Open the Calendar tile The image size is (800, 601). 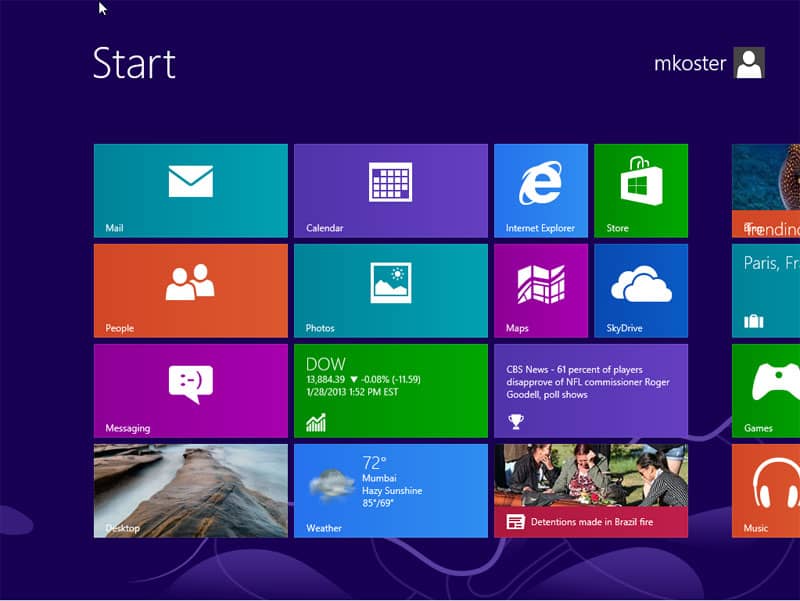391,190
